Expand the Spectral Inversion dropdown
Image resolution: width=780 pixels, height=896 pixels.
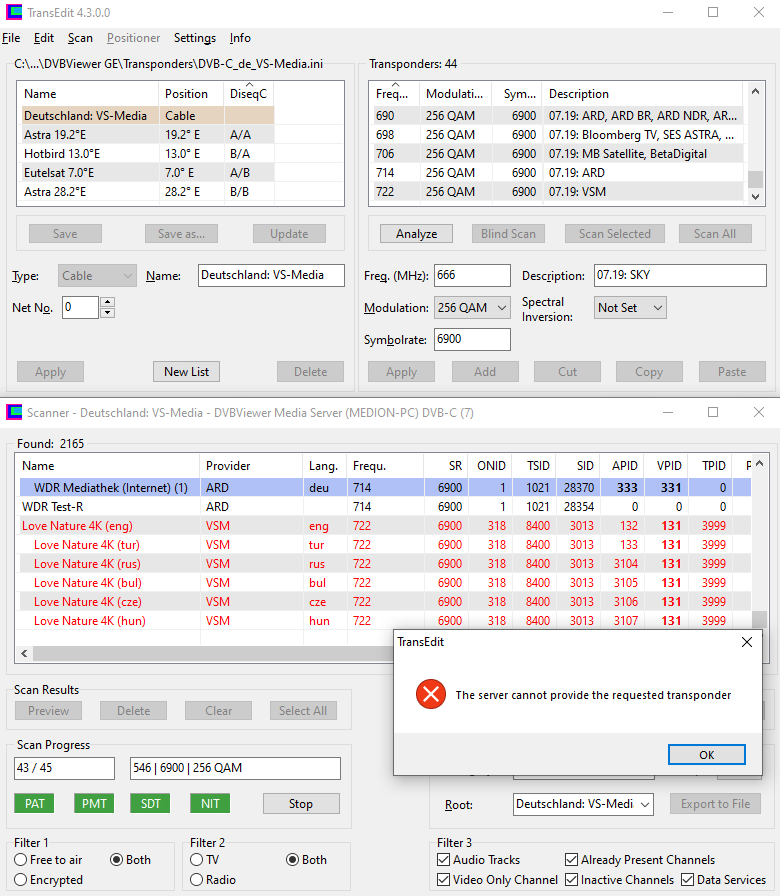point(630,308)
